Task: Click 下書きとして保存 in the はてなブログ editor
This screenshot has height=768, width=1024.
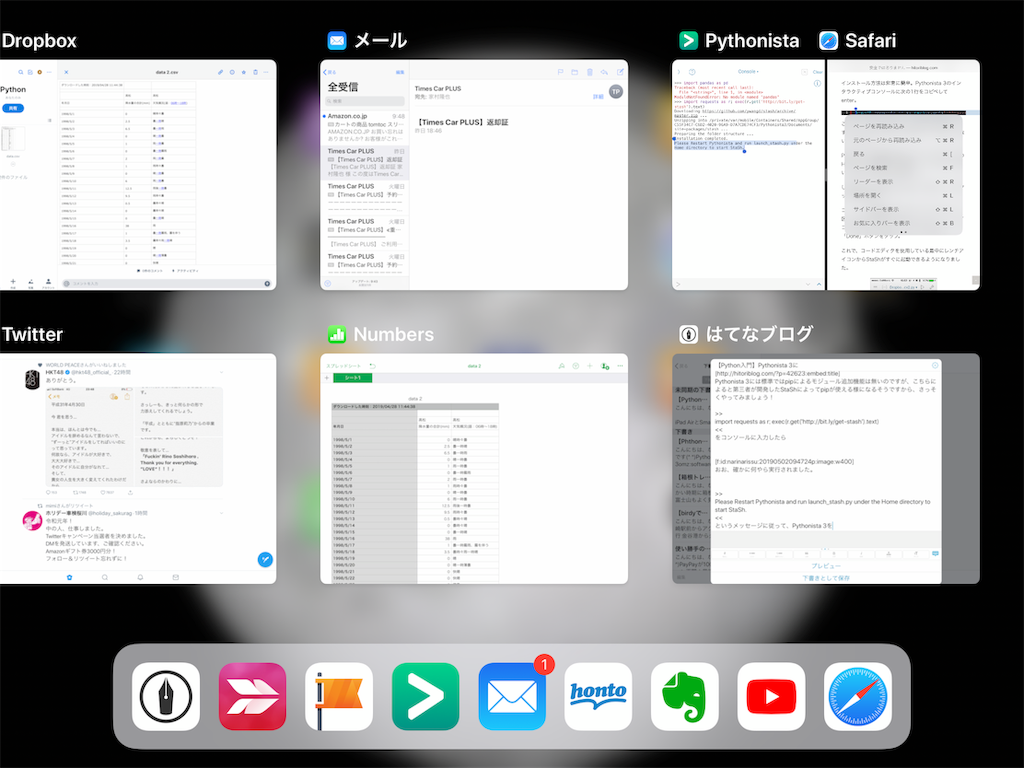Action: click(826, 577)
